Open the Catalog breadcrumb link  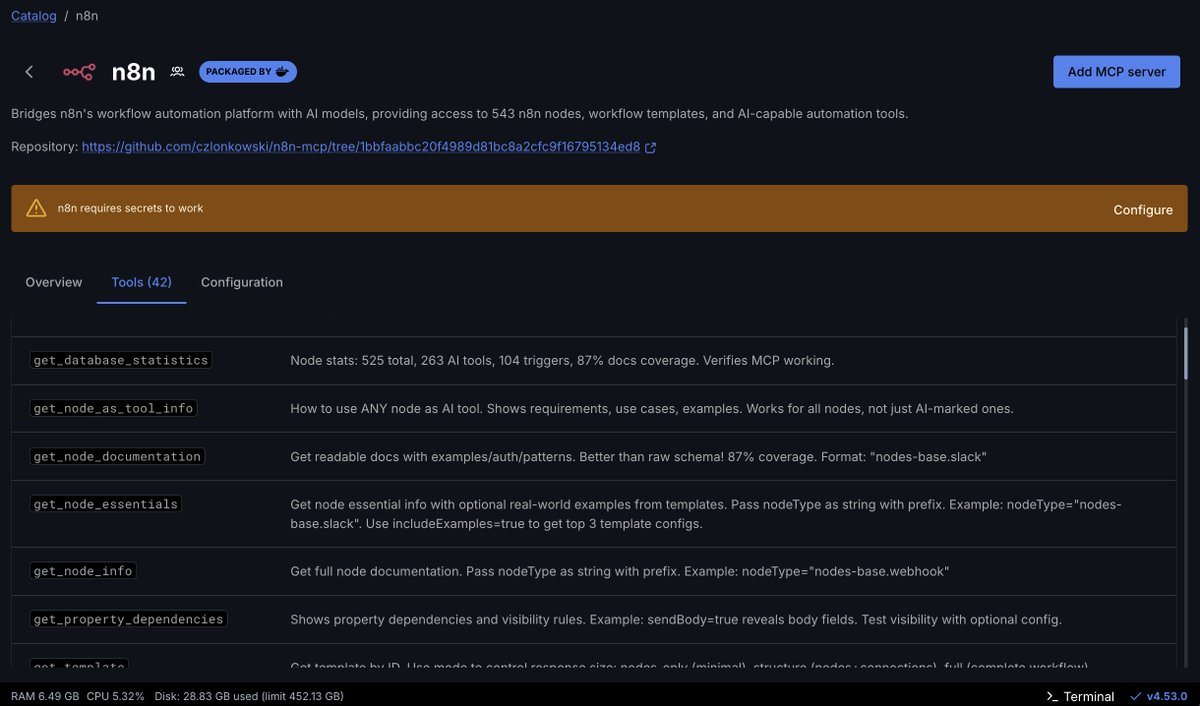point(32,16)
